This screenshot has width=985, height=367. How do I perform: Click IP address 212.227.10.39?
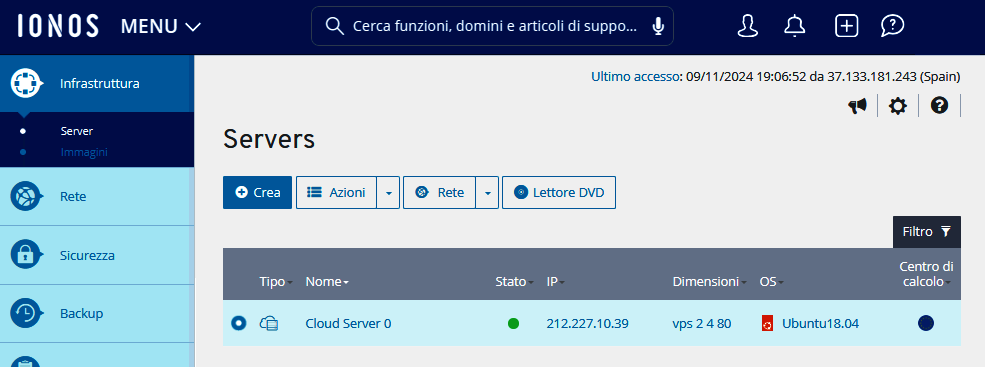tap(587, 324)
